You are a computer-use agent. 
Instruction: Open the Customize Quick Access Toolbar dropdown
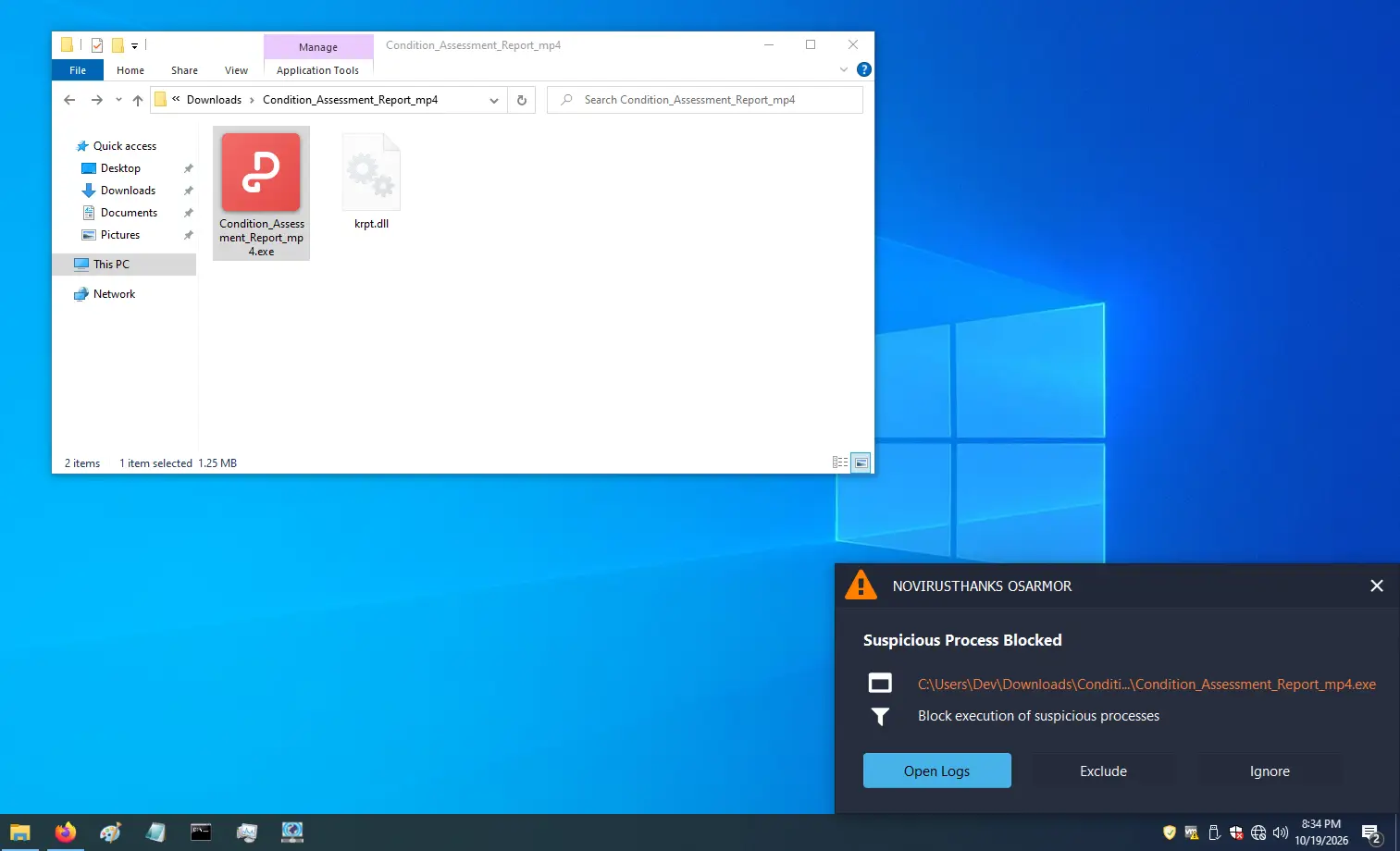tap(134, 45)
